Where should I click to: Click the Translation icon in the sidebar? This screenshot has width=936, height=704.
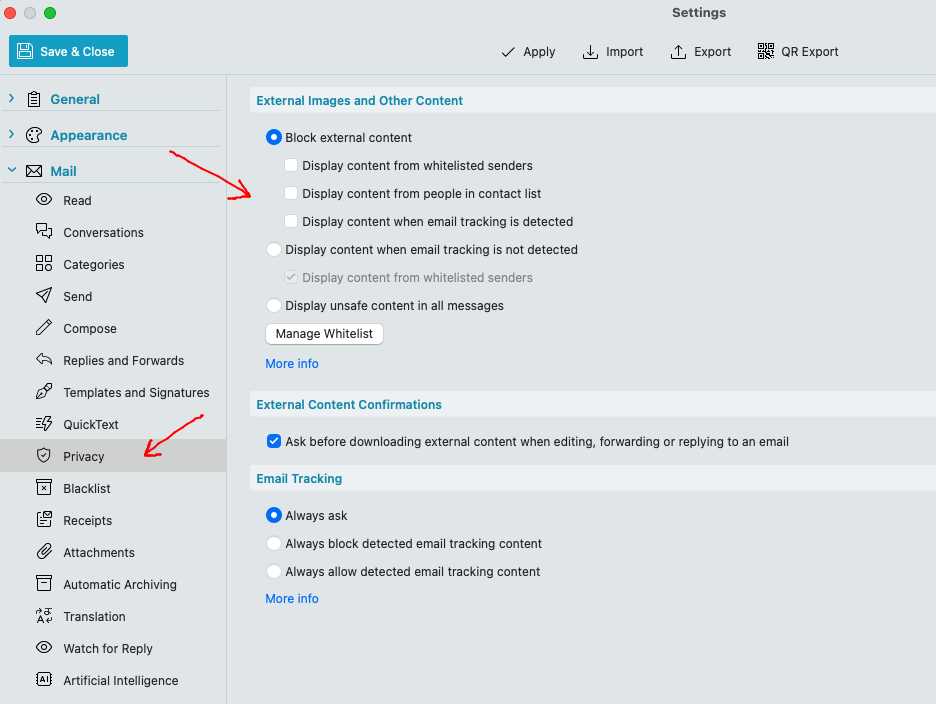pos(44,616)
